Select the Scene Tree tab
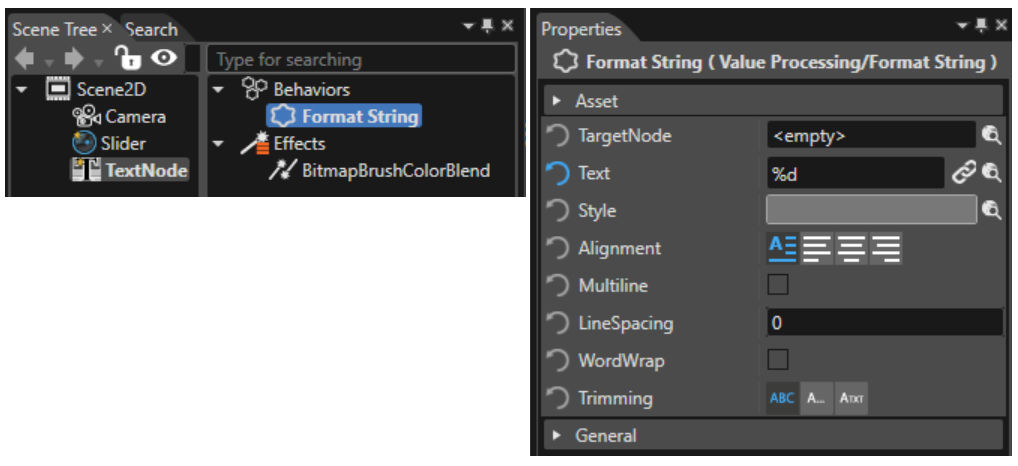The image size is (1018, 466). [55, 30]
